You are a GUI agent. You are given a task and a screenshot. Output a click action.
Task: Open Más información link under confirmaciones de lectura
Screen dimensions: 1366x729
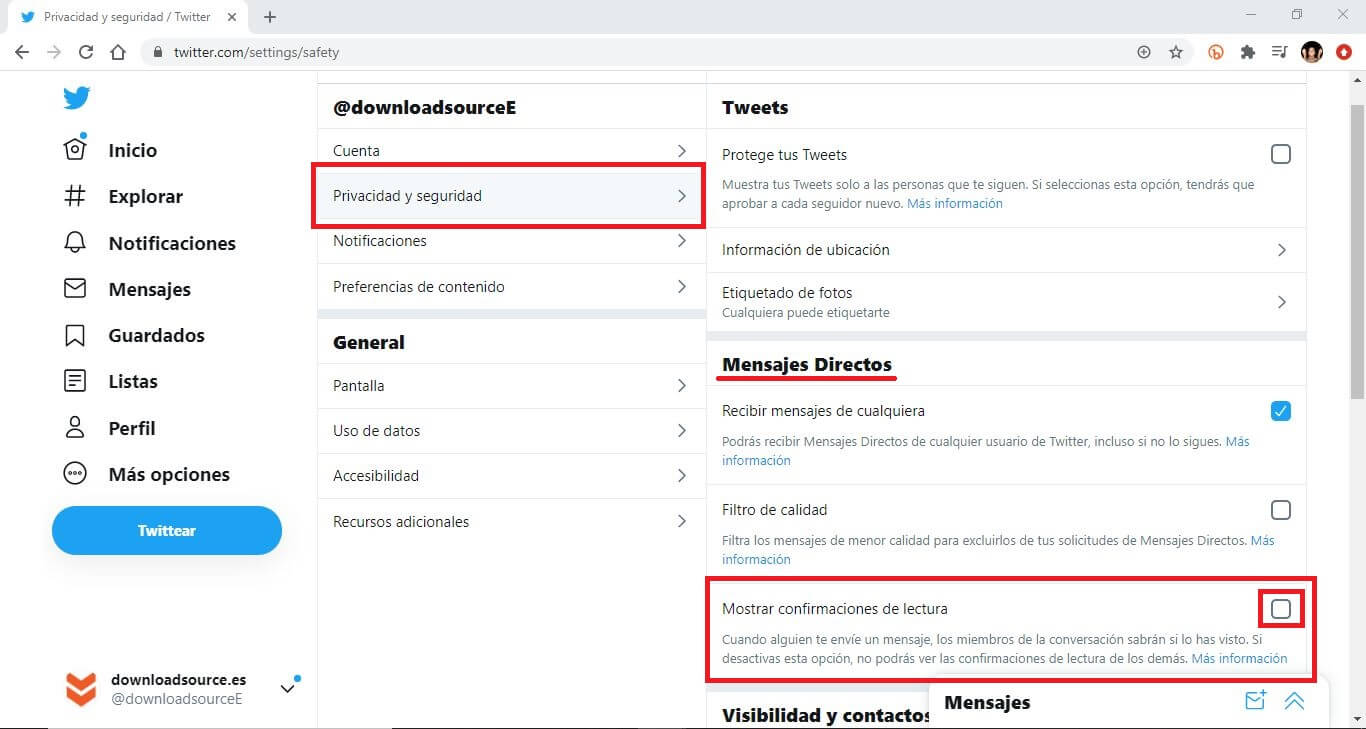point(1239,658)
